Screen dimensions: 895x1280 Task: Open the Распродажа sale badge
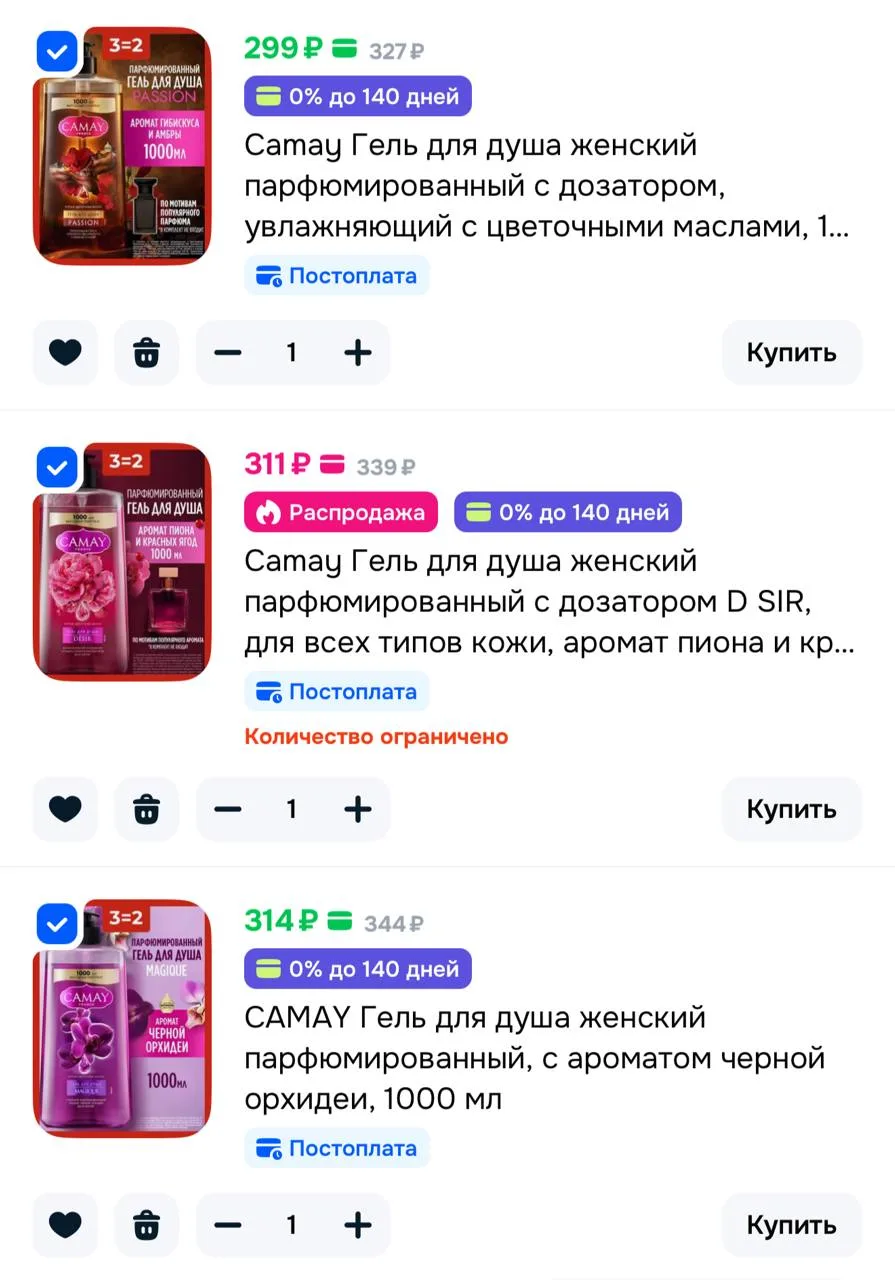(x=341, y=512)
